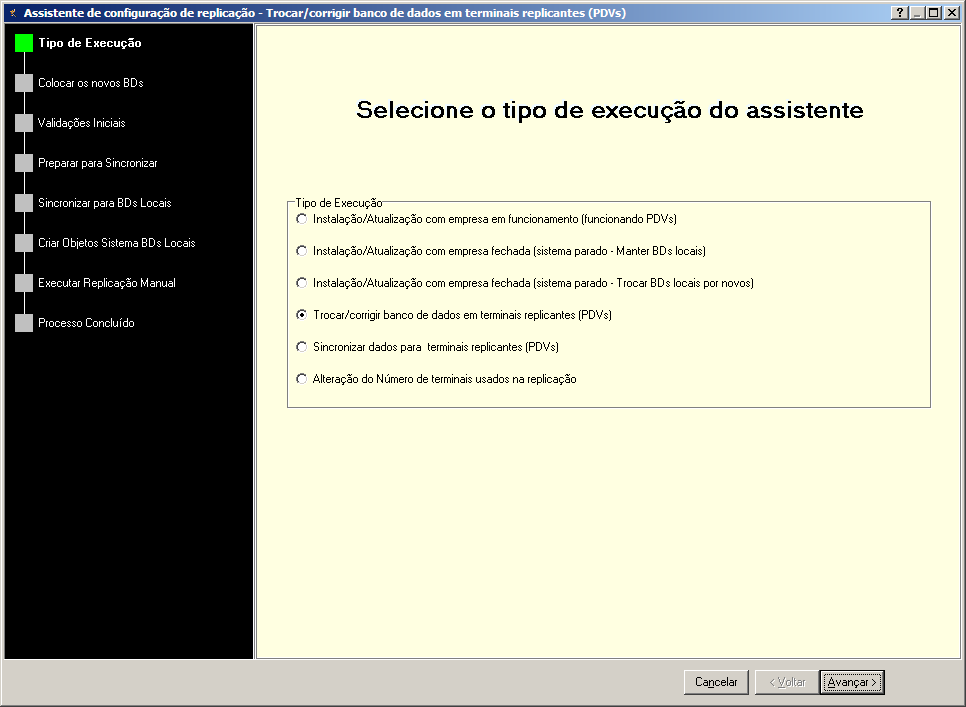The width and height of the screenshot is (966, 707).
Task: Select Trocar/corrigir banco de dados radio button
Action: [302, 315]
